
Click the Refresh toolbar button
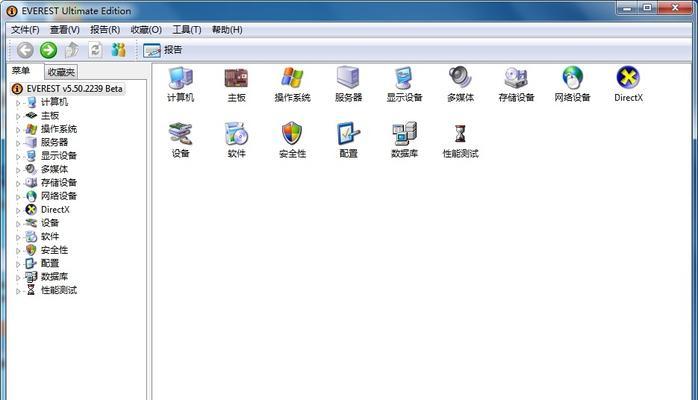95,50
